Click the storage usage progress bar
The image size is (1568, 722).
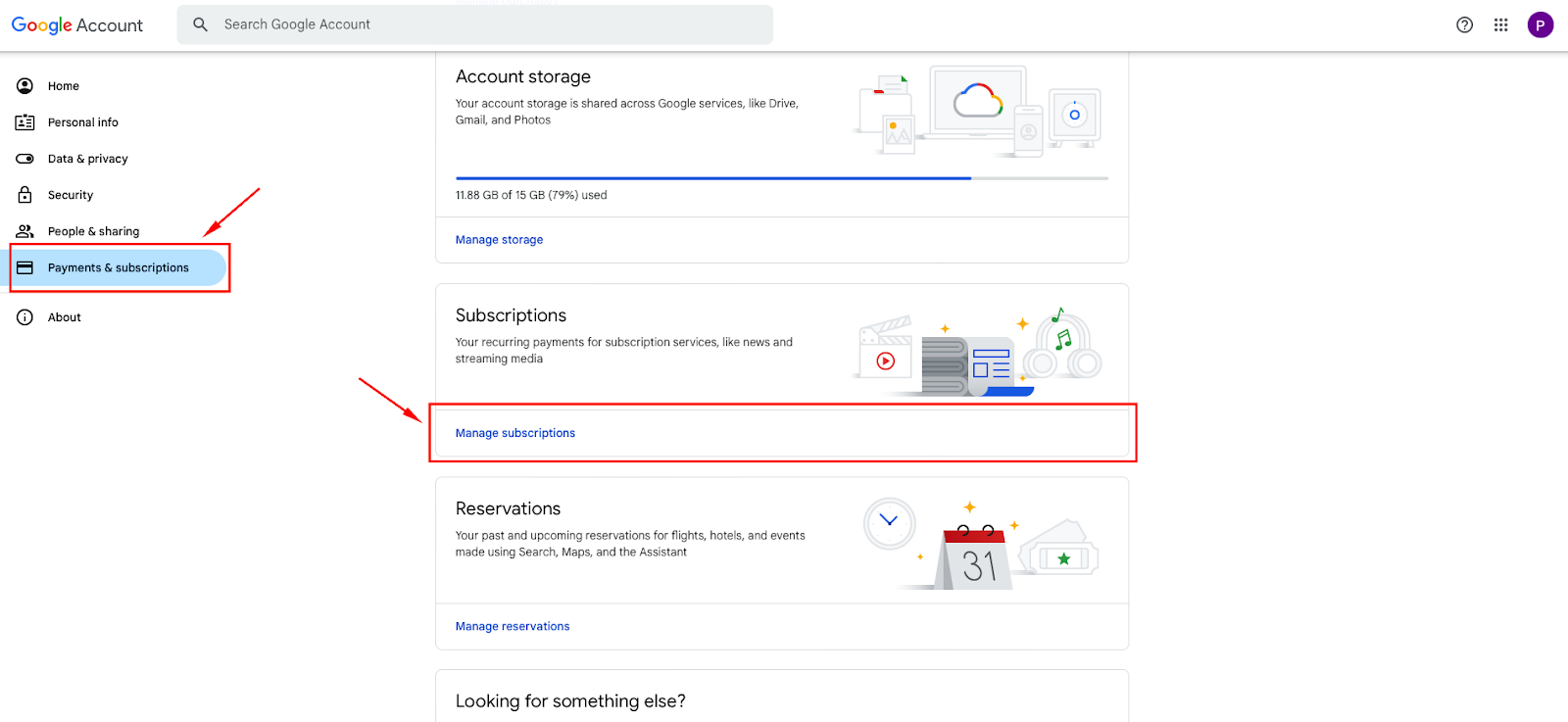click(x=782, y=178)
